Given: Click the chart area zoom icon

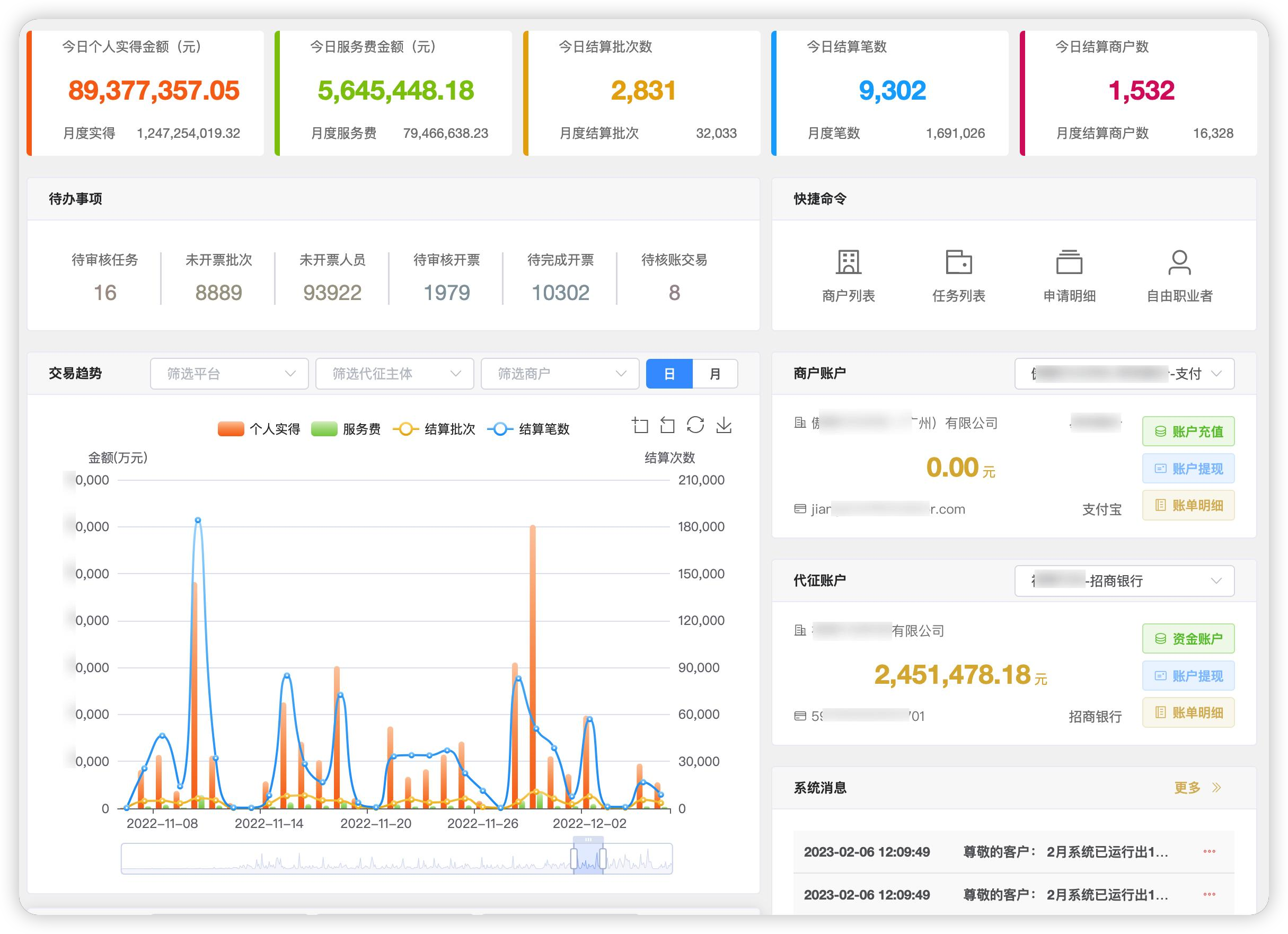Looking at the screenshot, I should tap(640, 425).
